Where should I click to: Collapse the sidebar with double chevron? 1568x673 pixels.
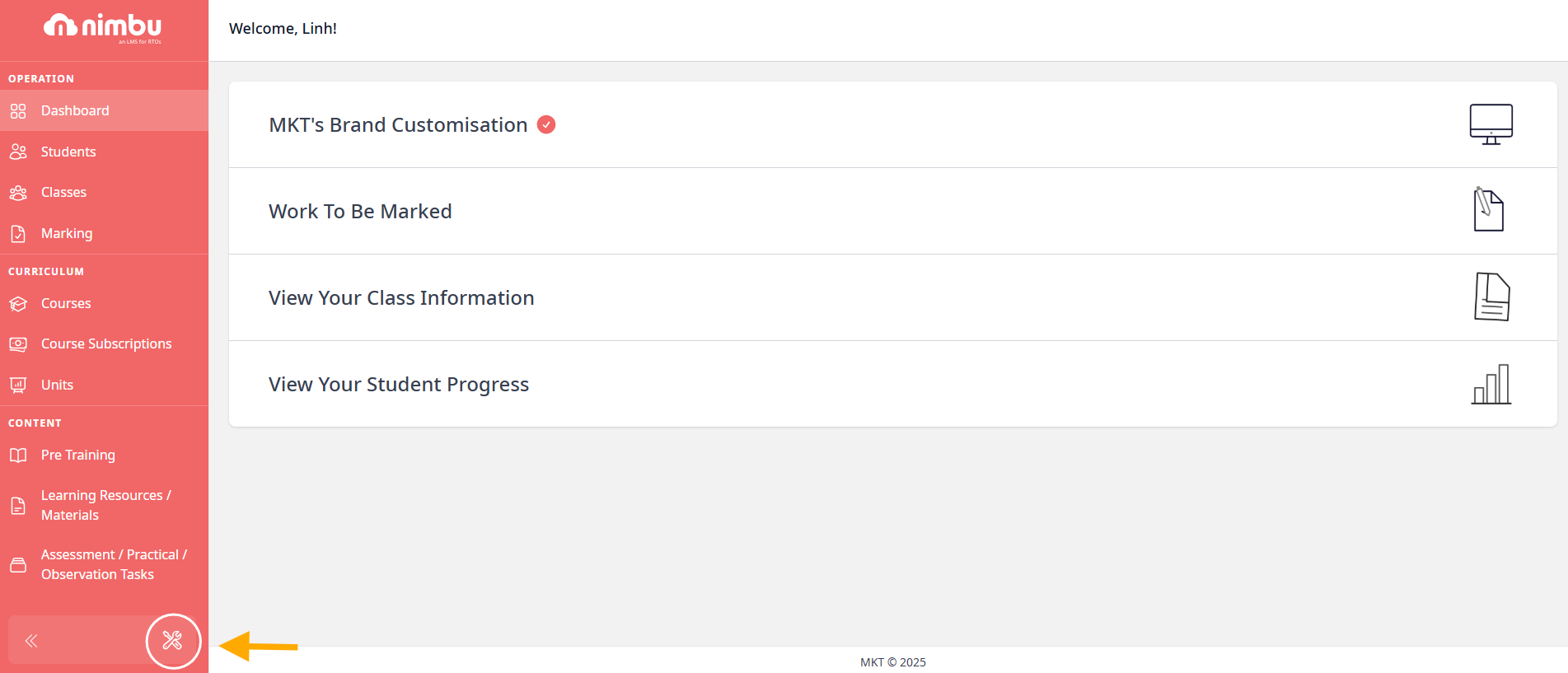31,641
